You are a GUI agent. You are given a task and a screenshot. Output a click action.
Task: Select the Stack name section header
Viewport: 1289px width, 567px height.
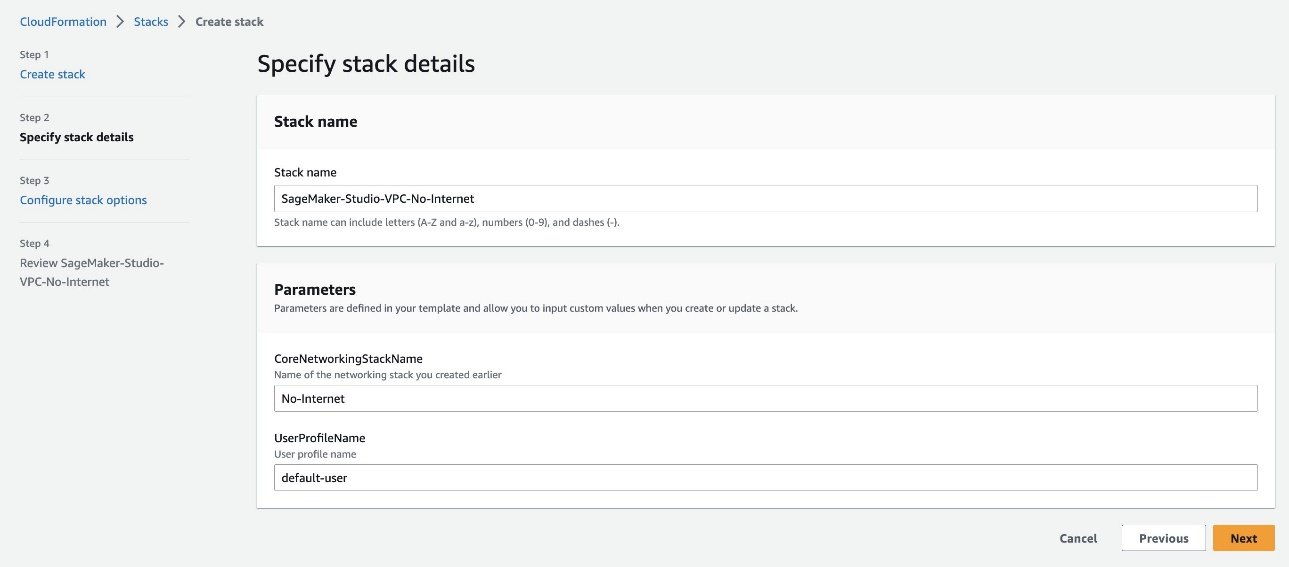coord(316,122)
